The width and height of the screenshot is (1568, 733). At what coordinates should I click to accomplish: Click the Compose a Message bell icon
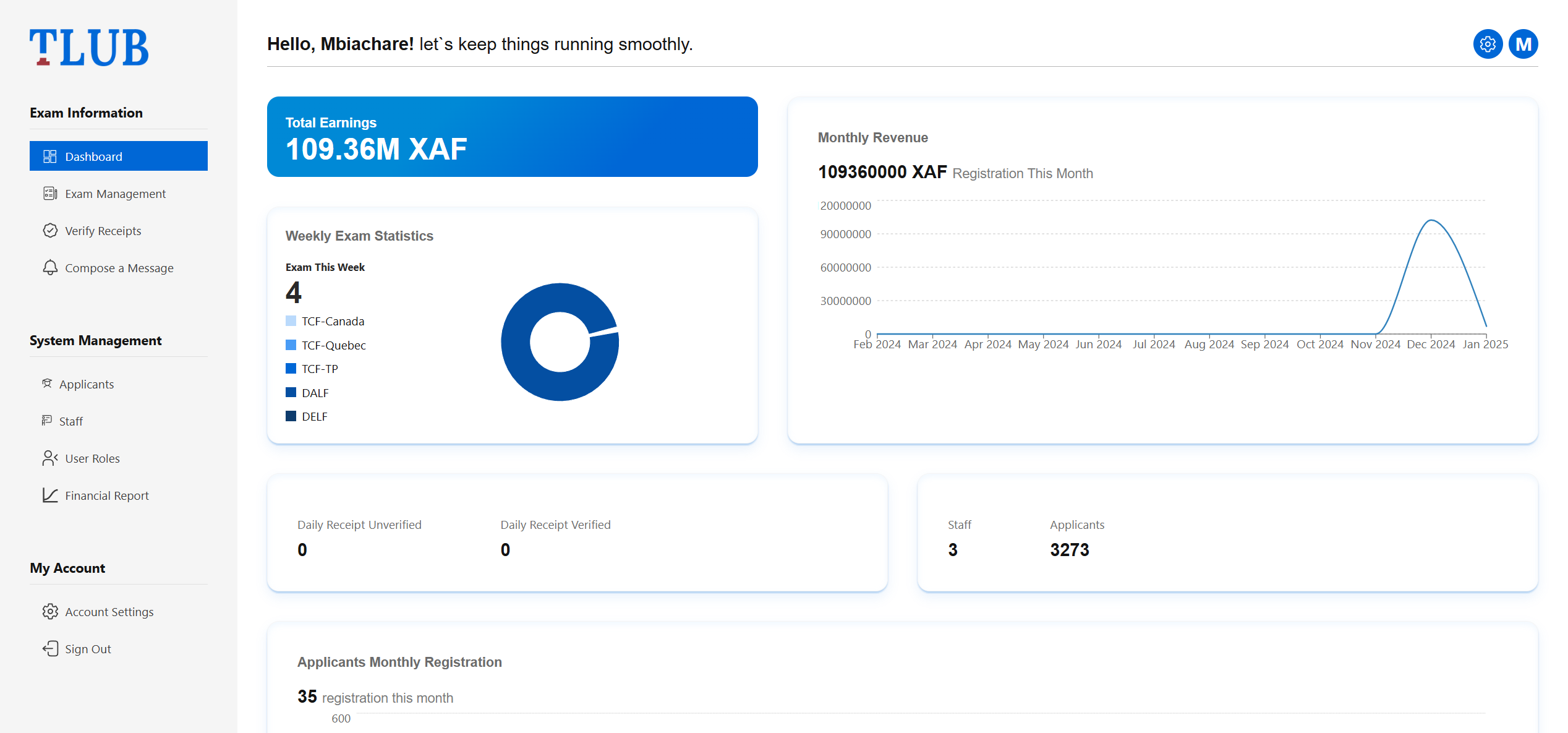[x=50, y=267]
